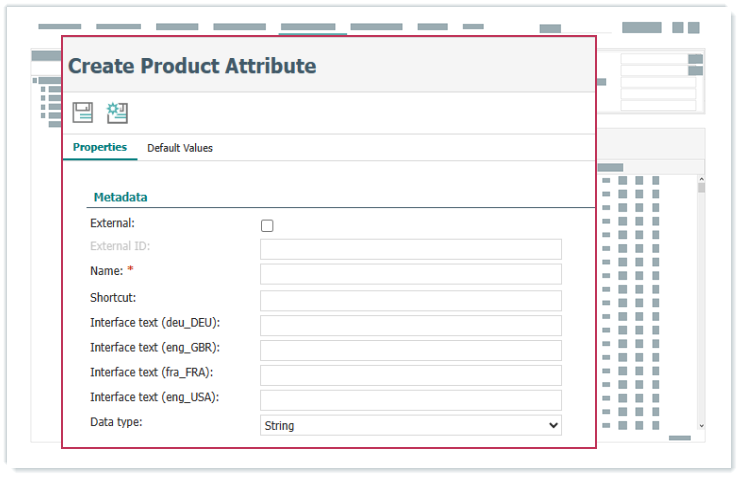Focus the Shortcut text field
Viewport: 741px width, 478px height.
[x=410, y=300]
